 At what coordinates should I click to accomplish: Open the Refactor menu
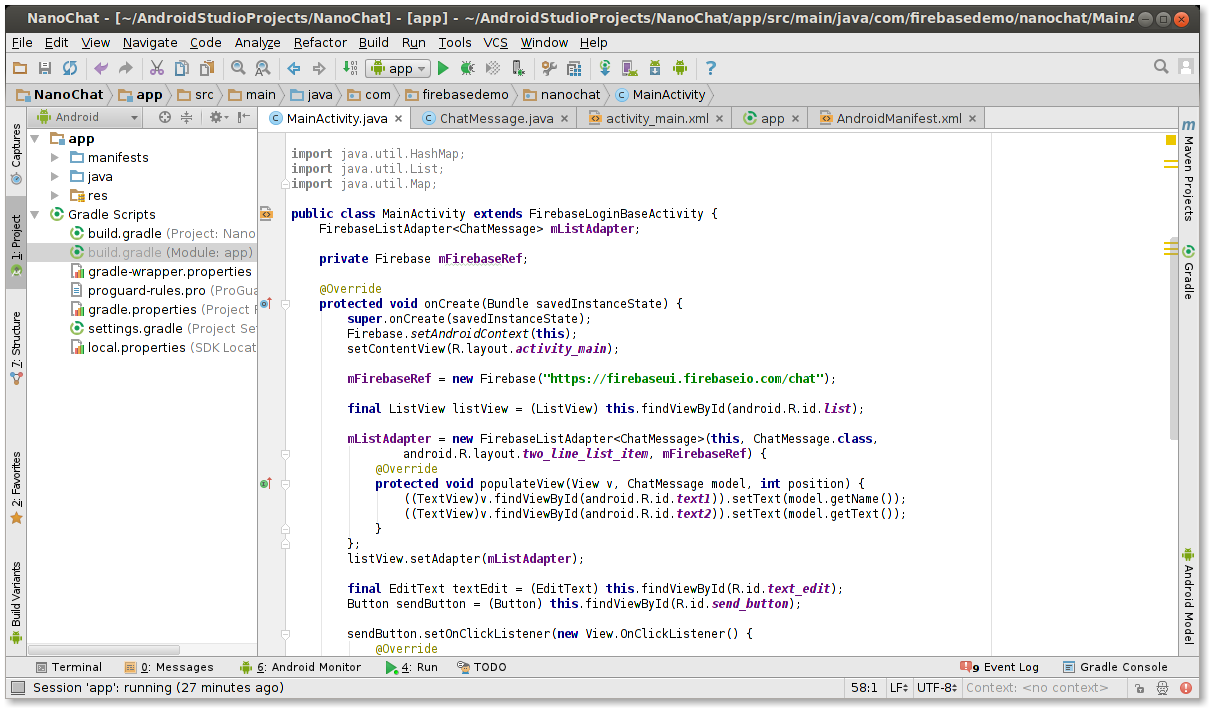coord(320,42)
